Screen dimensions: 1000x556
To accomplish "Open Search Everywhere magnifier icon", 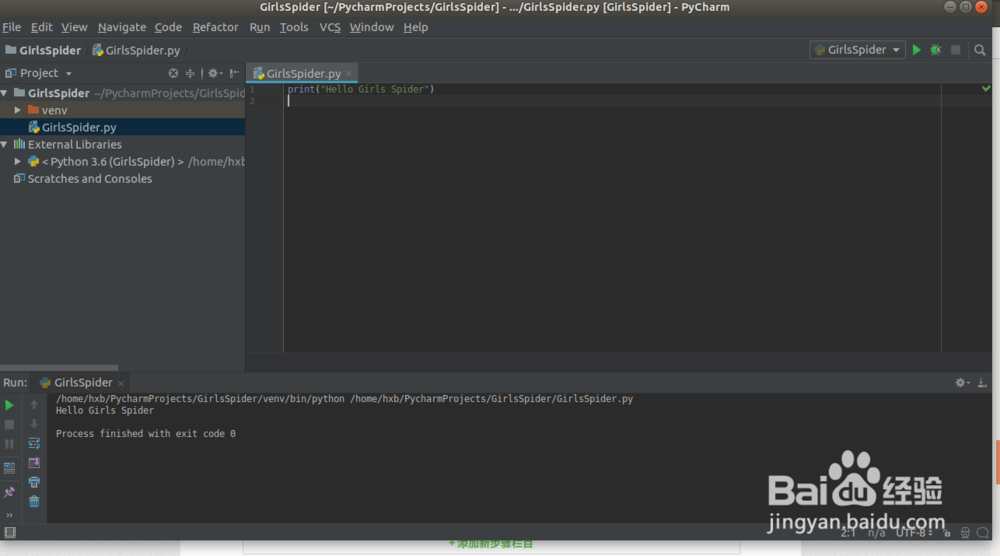I will [980, 50].
